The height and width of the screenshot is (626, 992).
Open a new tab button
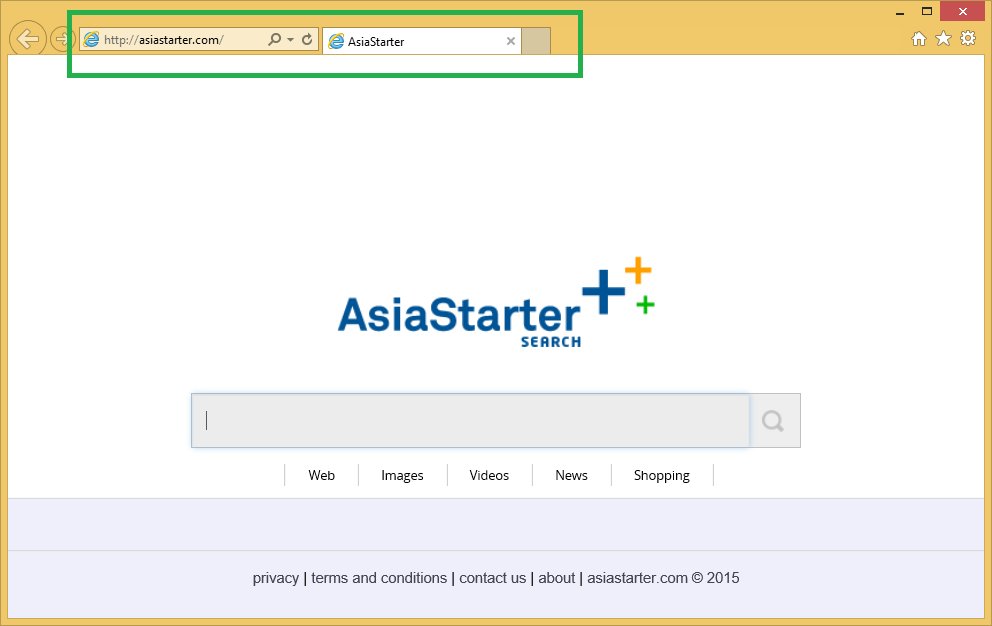(x=536, y=41)
